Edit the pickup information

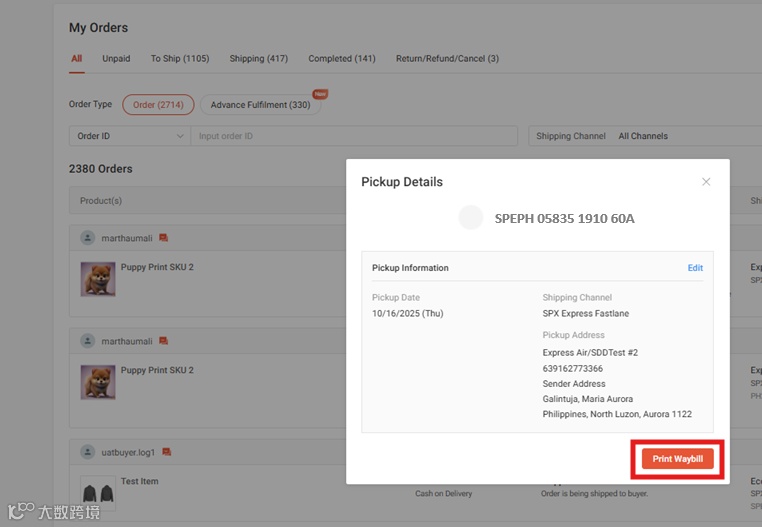(x=695, y=268)
